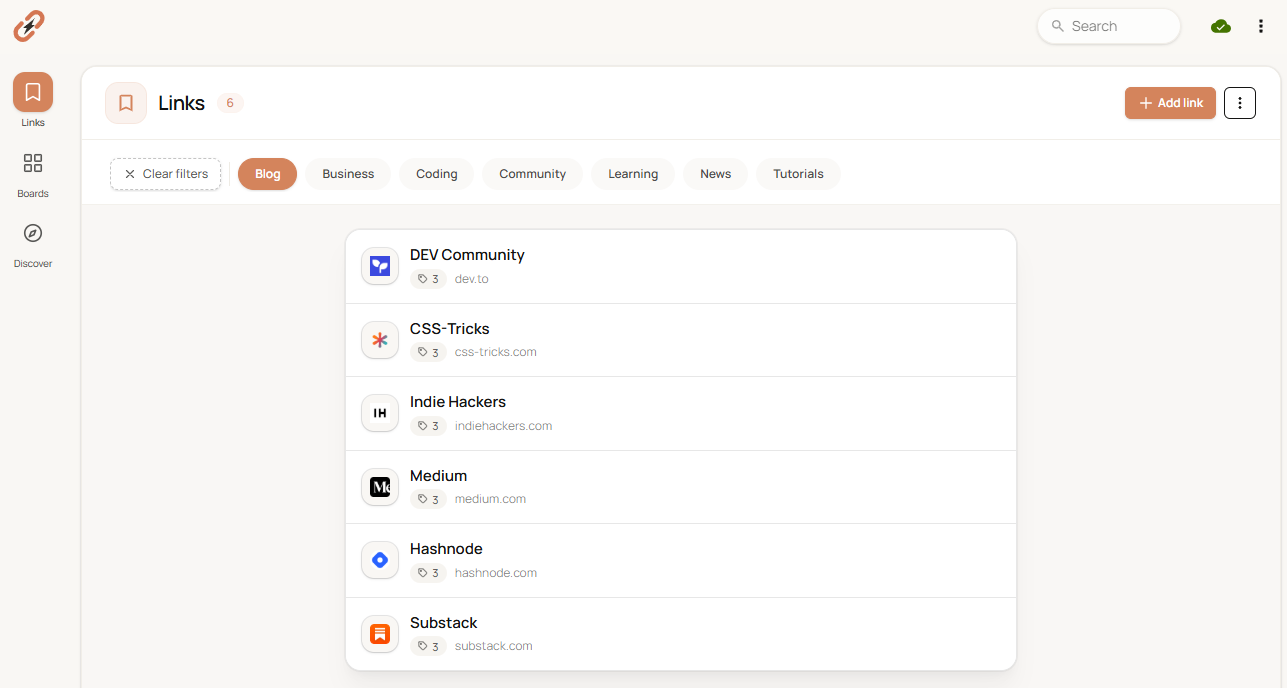Click the Substack orange favicon

click(x=380, y=634)
